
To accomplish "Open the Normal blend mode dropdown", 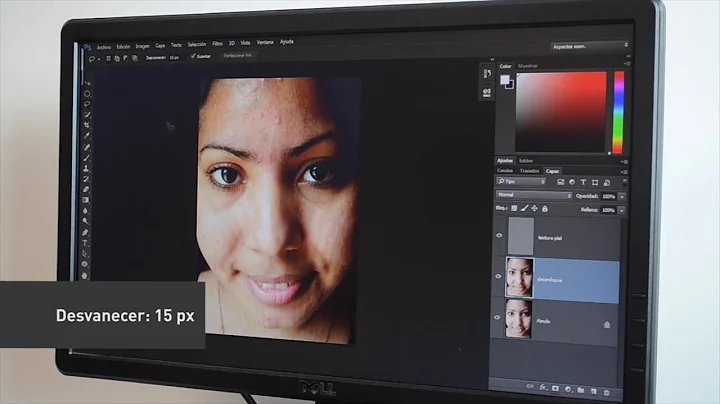I will [x=534, y=195].
